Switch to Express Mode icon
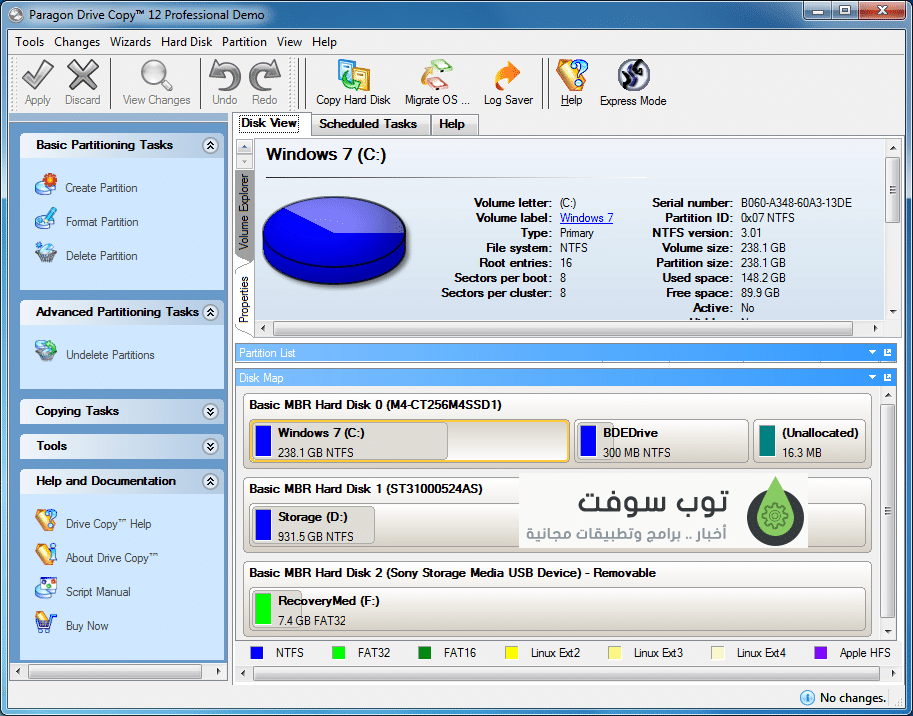The height and width of the screenshot is (716, 913). pos(633,76)
